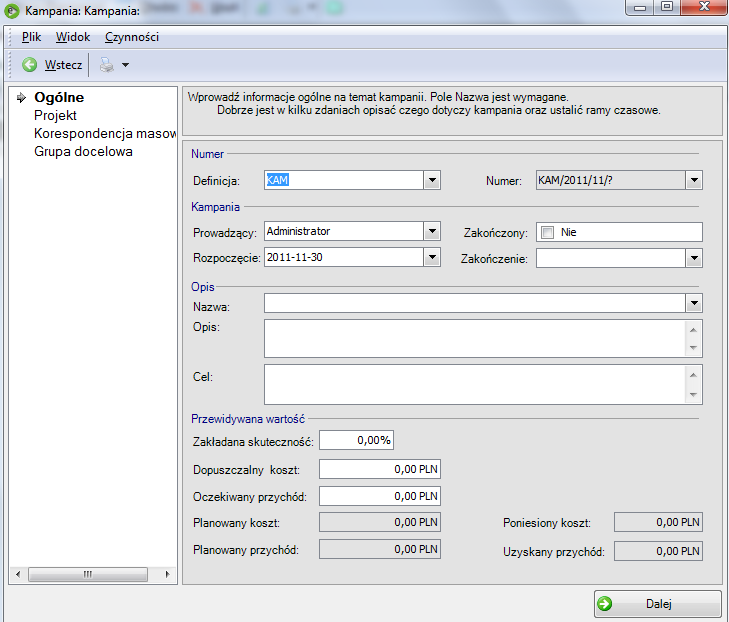
Task: Click Cel area scroll up arrow
Action: click(x=693, y=375)
